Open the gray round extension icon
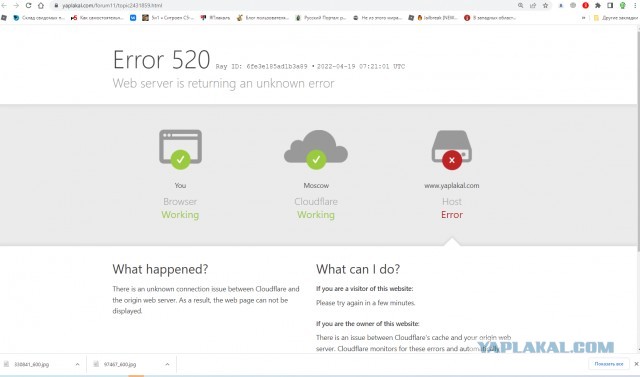The image size is (640, 377). [573, 5]
